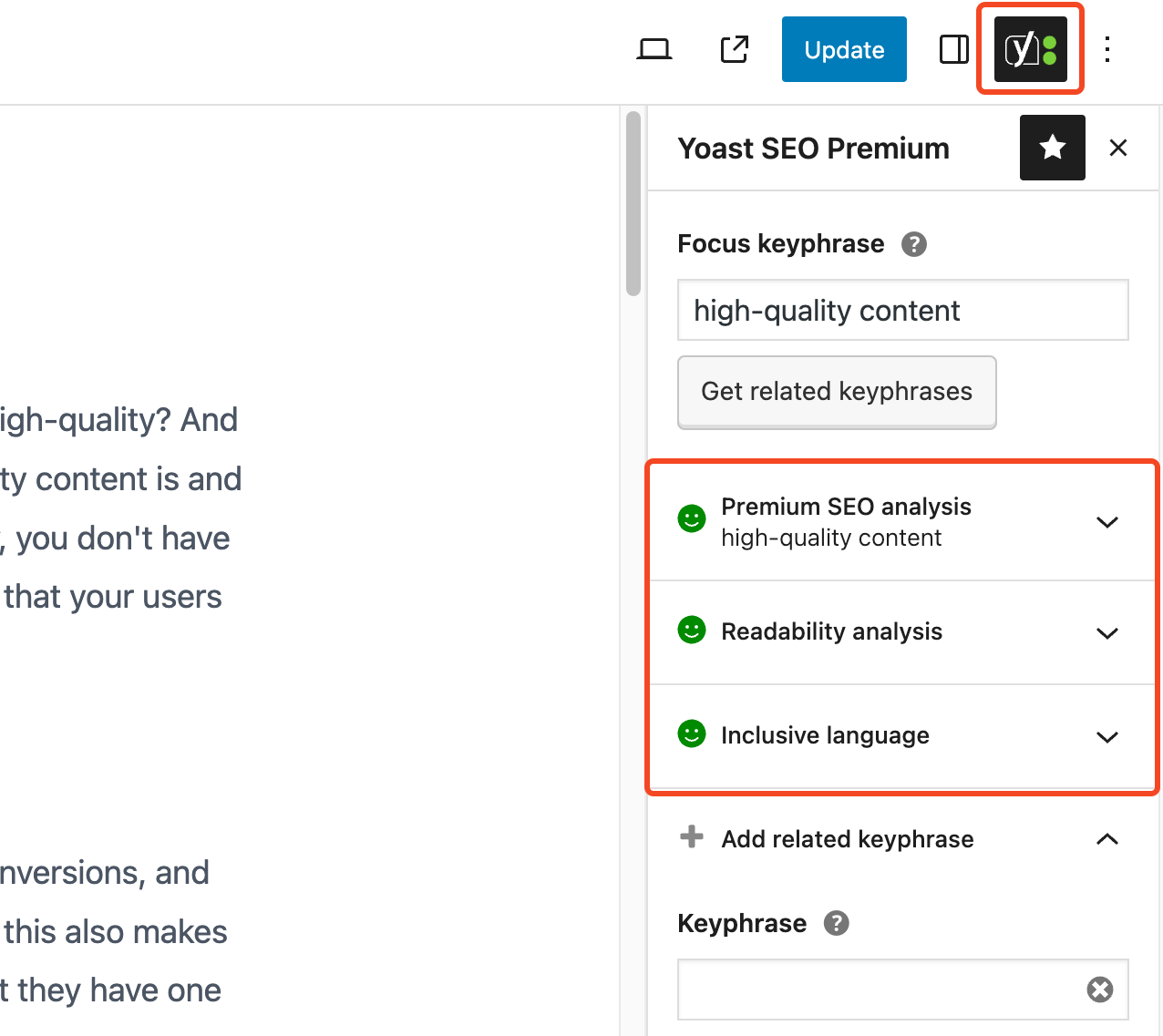
Task: Click inside the Focus keyphrase input field
Action: (x=902, y=310)
